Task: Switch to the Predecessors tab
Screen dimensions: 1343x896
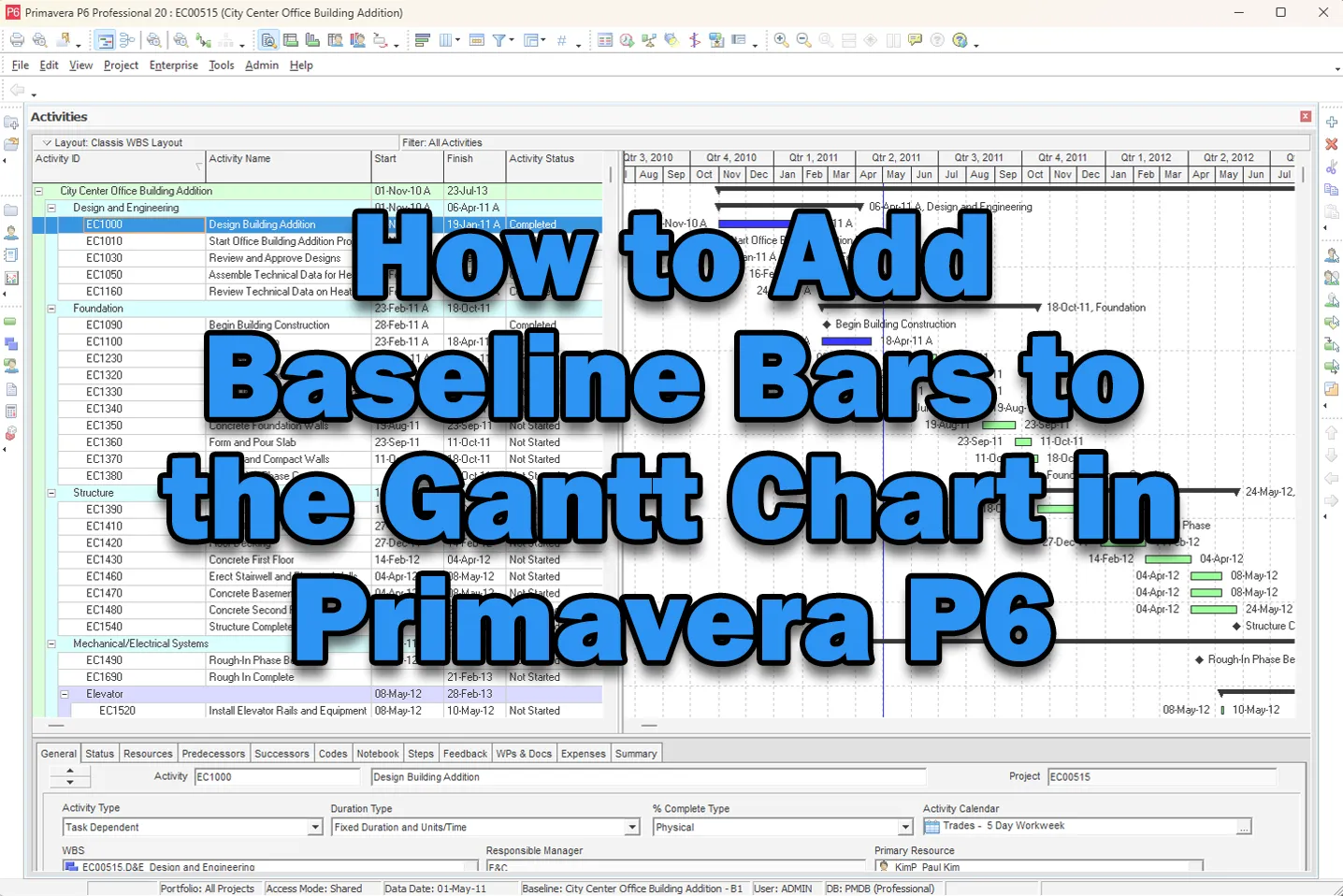Action: coord(213,753)
